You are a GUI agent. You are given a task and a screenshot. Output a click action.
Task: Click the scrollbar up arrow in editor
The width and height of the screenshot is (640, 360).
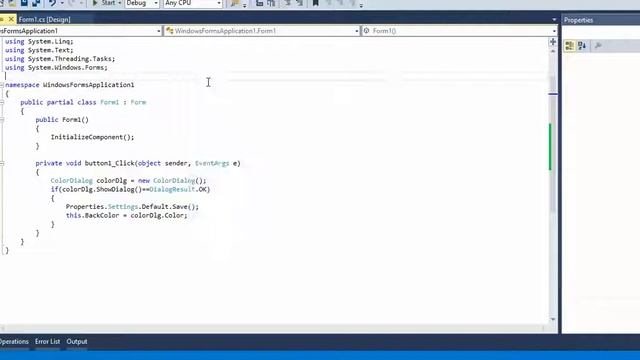(x=553, y=51)
